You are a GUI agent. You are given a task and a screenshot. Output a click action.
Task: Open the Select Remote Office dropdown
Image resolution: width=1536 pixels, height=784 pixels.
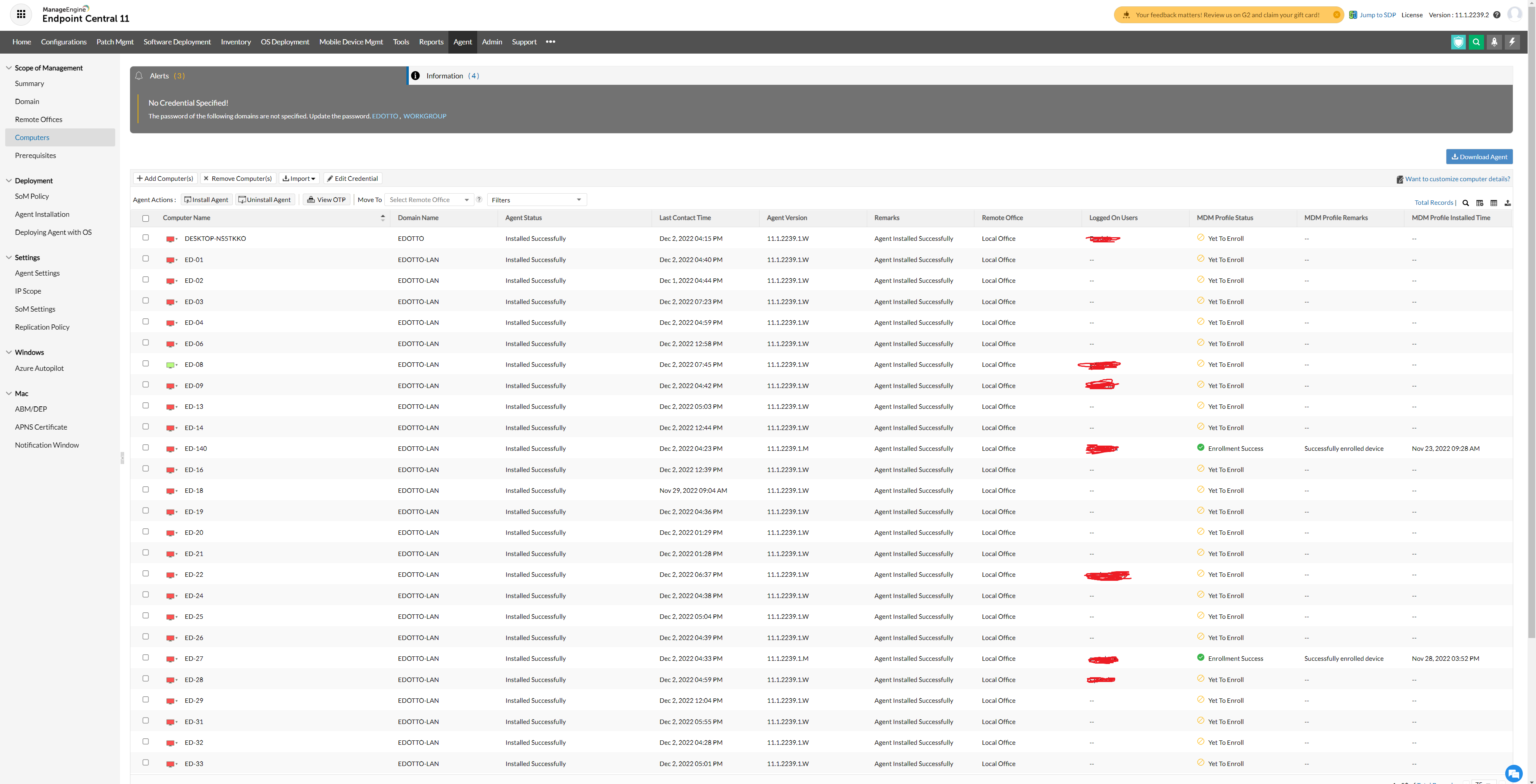point(429,200)
